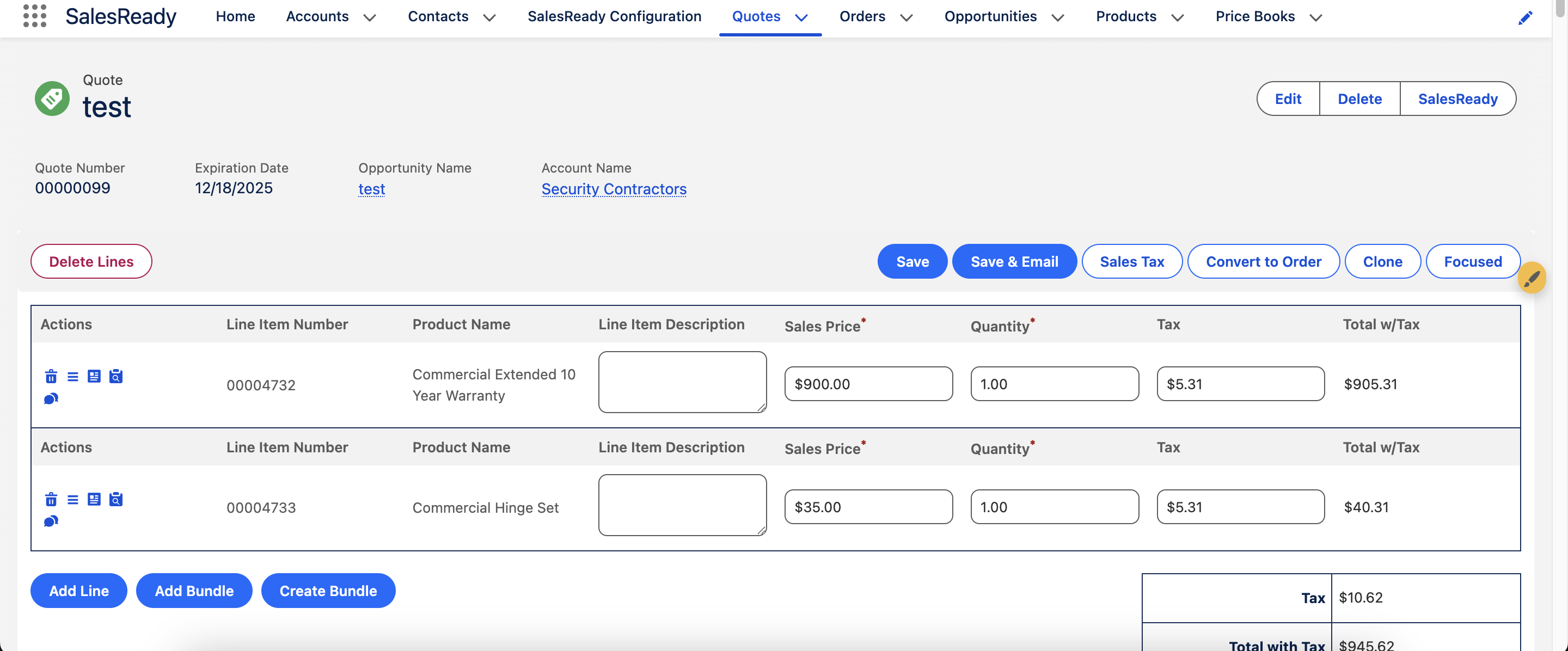
Task: Open the Price Books dropdown chevron
Action: coord(1316,17)
